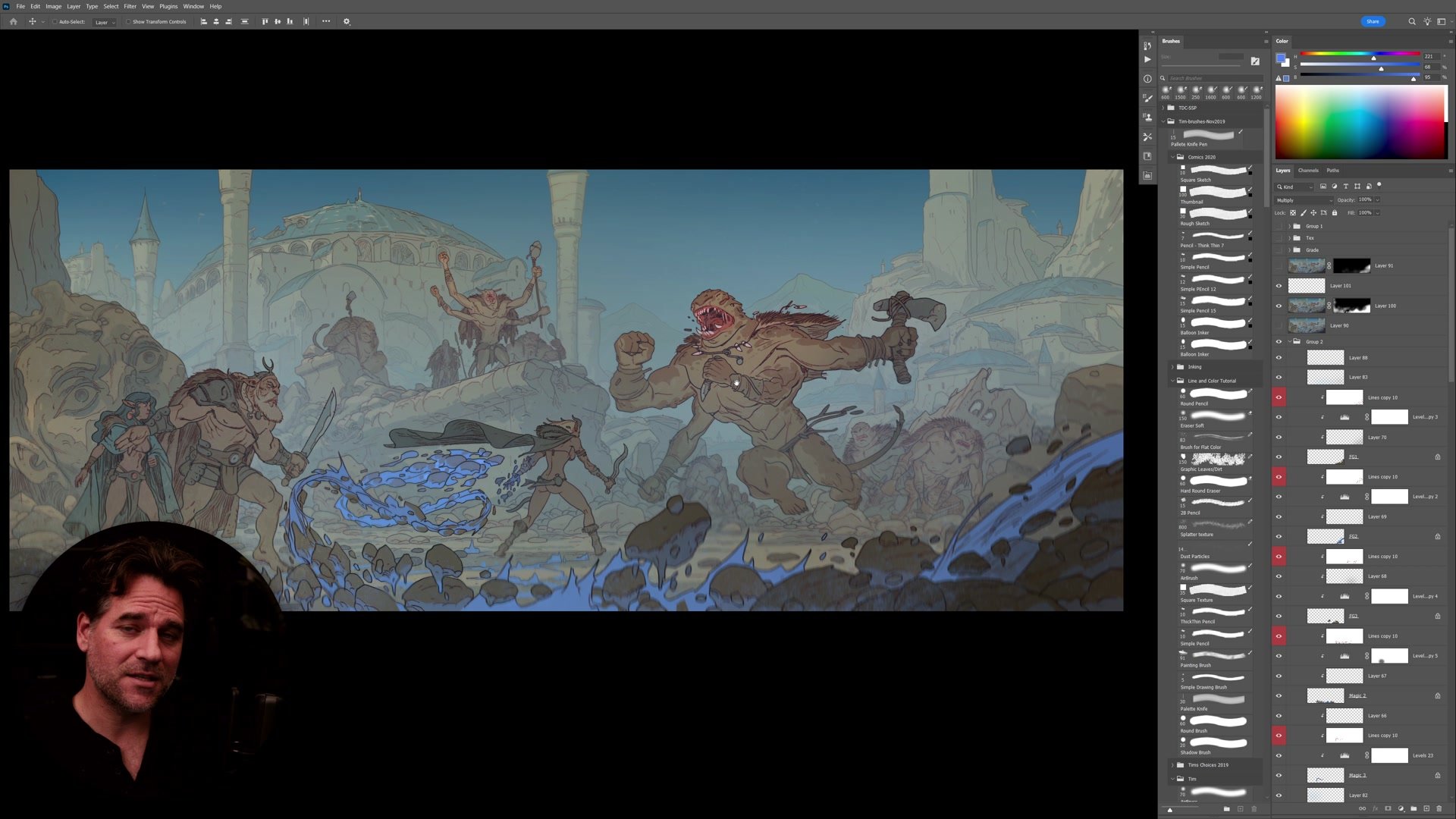Image resolution: width=1456 pixels, height=819 pixels.
Task: Click Align left edges icon
Action: (203, 21)
